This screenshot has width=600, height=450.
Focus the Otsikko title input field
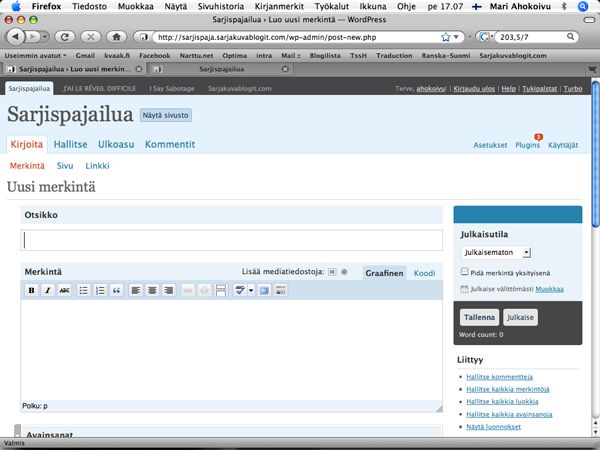click(232, 240)
